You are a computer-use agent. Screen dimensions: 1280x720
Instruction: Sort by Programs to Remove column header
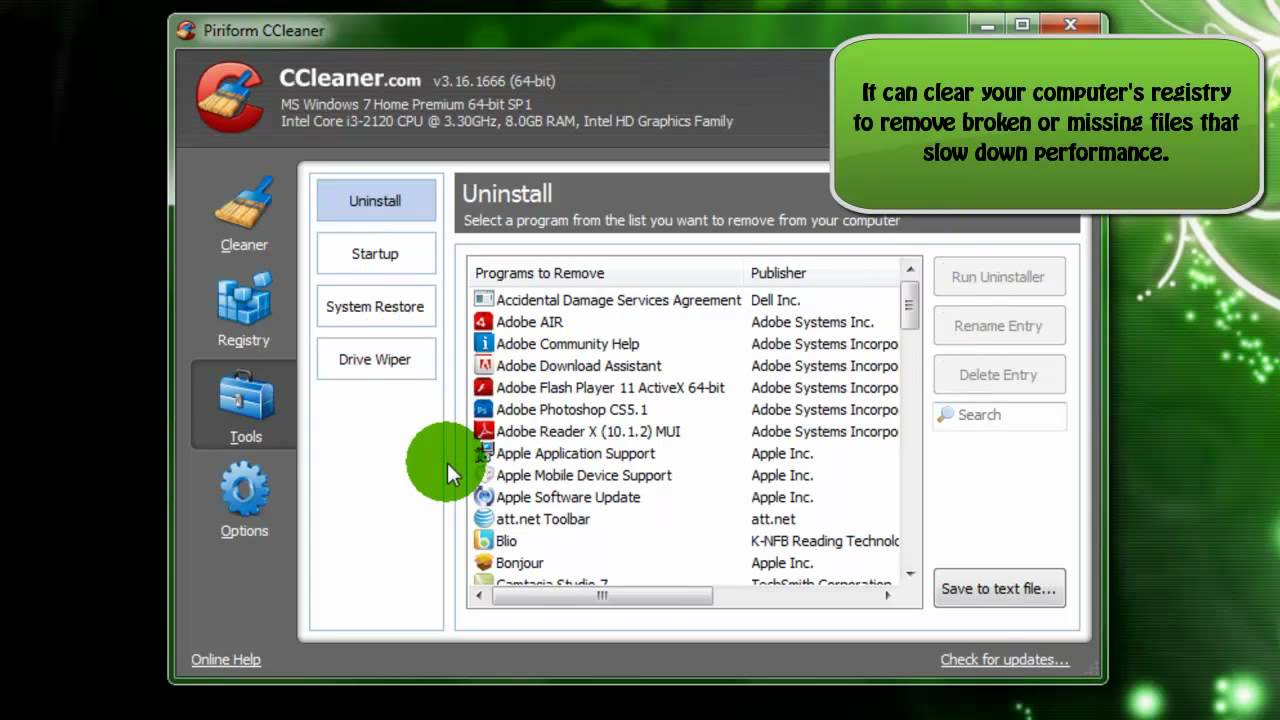tap(607, 273)
